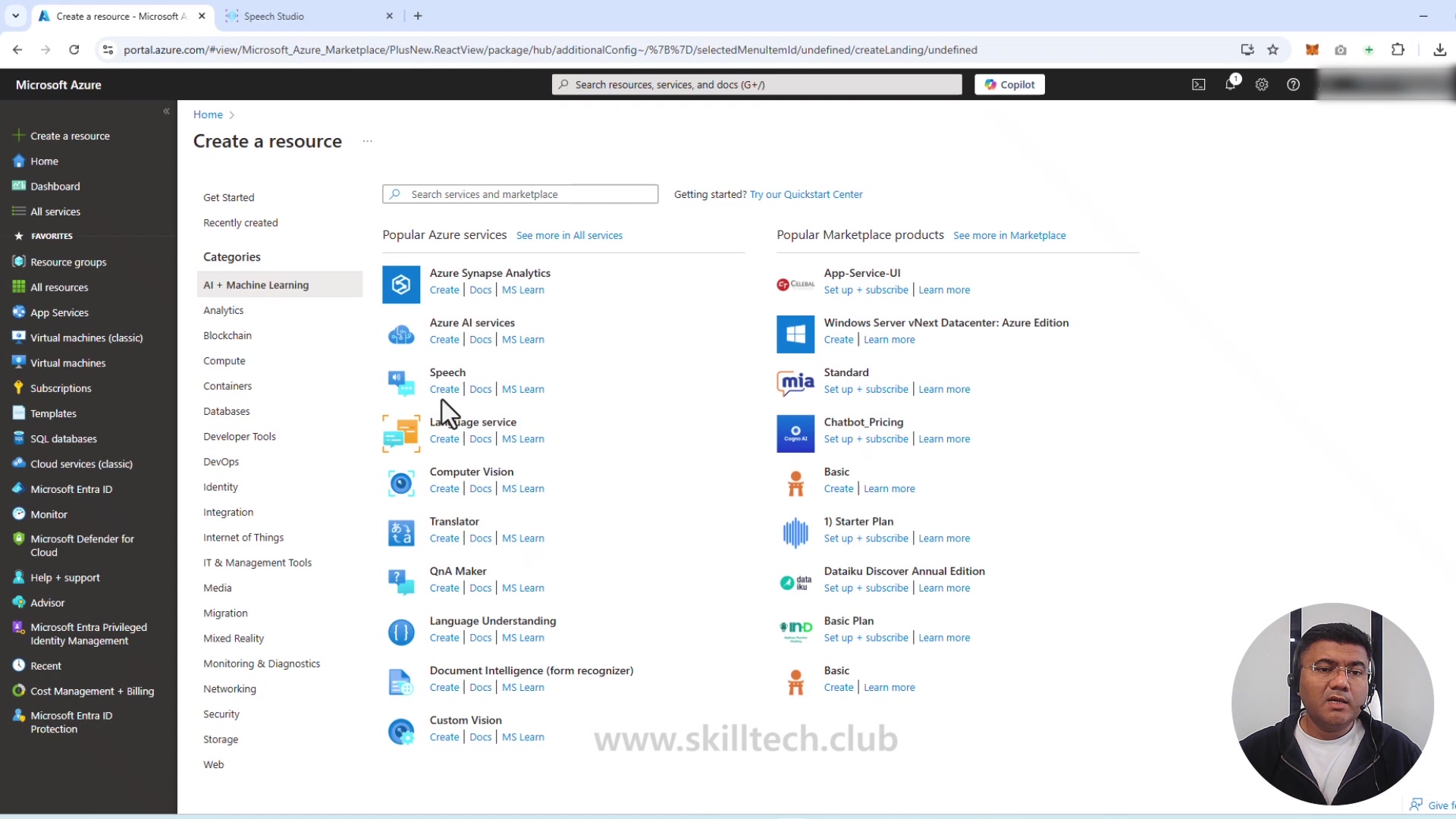Open Copilot in the top bar
Image resolution: width=1456 pixels, height=819 pixels.
1009,84
